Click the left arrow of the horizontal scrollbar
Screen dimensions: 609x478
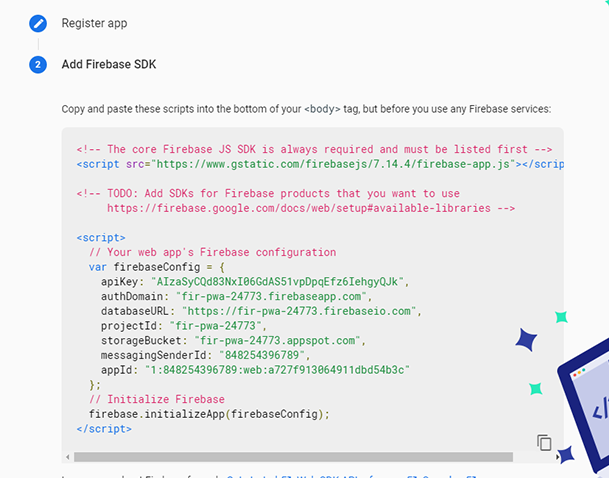click(x=67, y=457)
